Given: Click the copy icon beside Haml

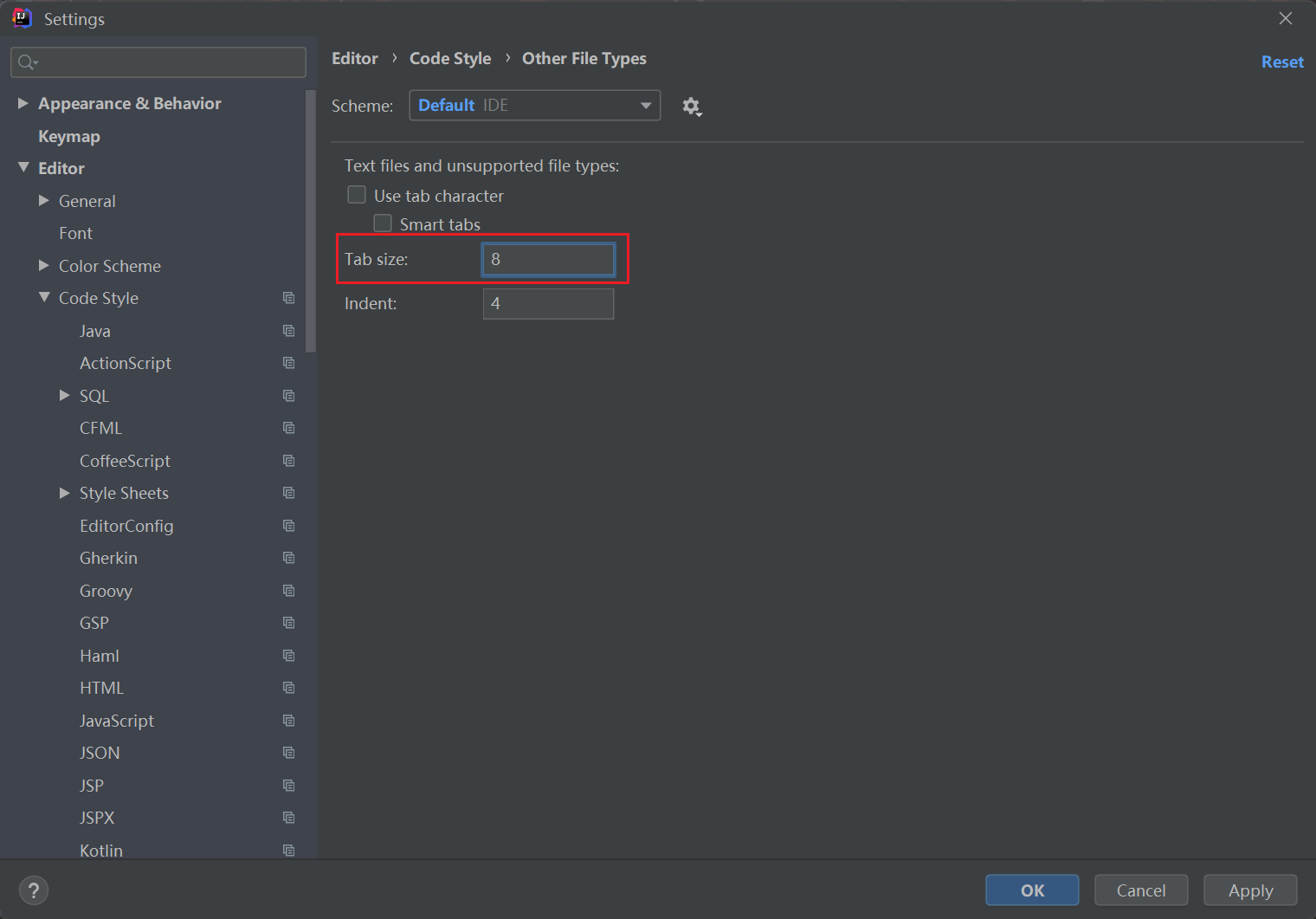Looking at the screenshot, I should (289, 656).
